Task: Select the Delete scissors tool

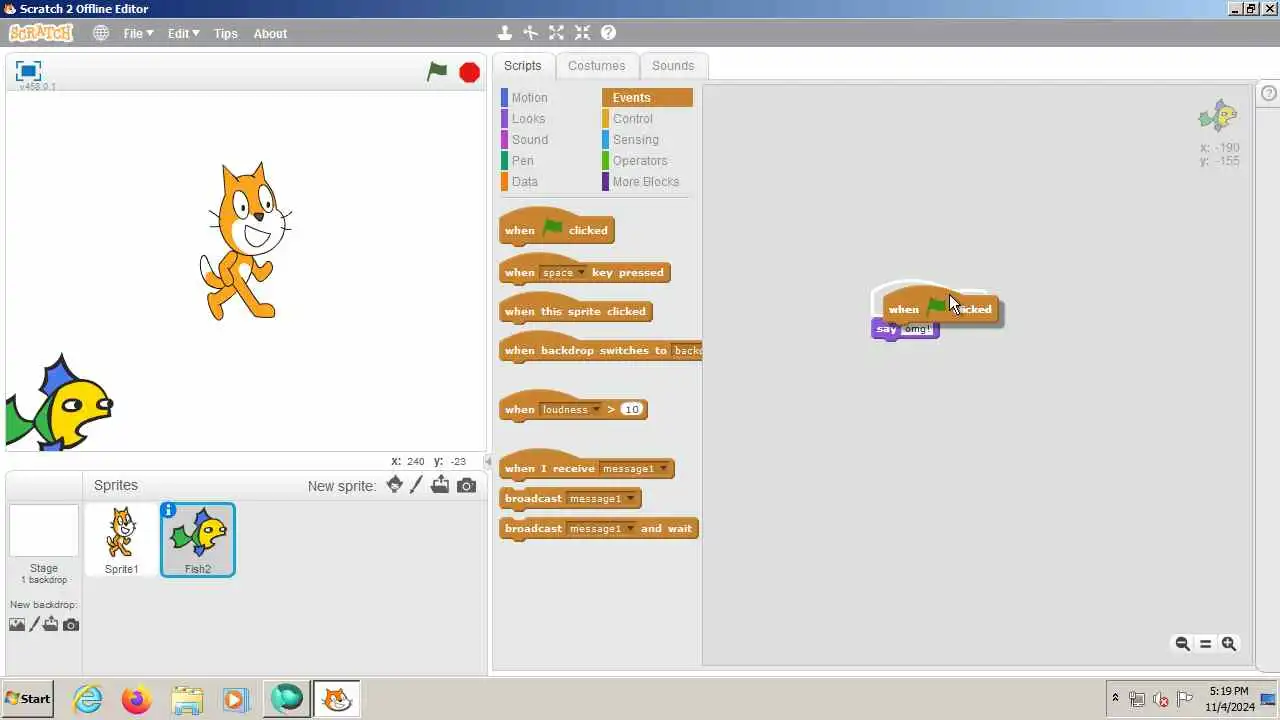Action: pos(531,33)
